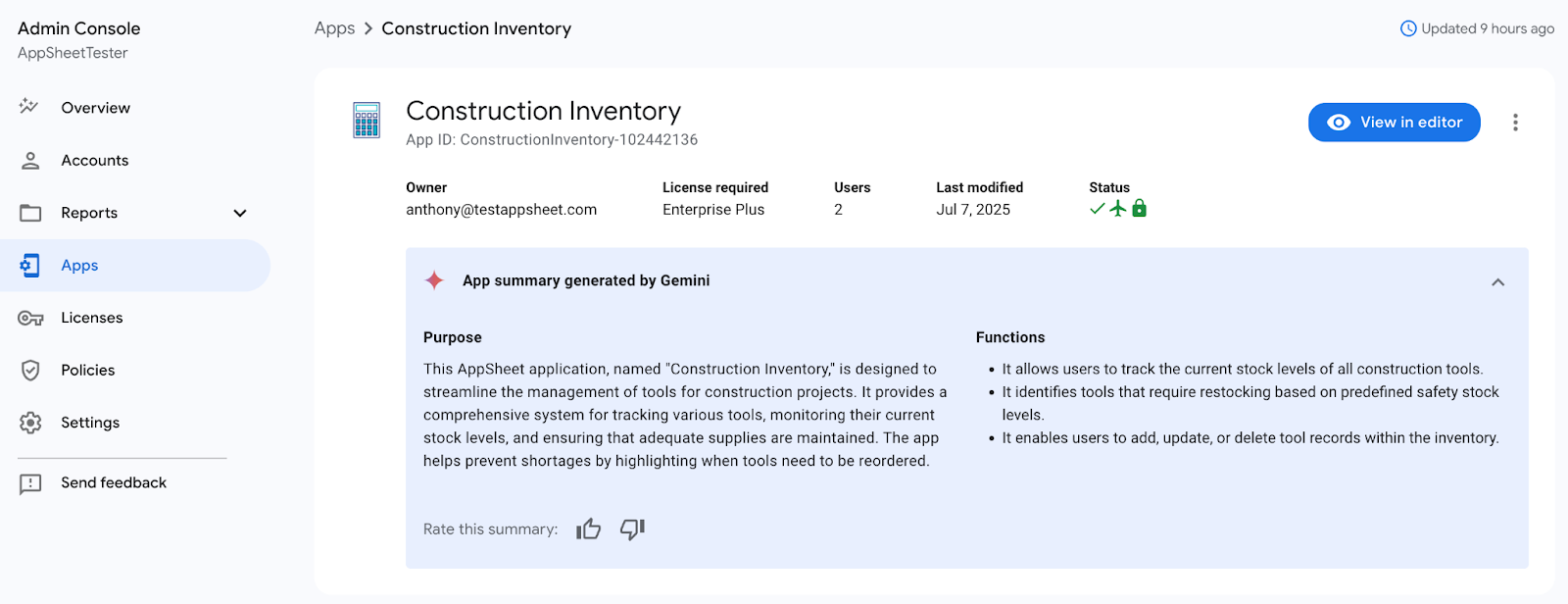Click the Construction Inventory calculator app icon
This screenshot has height=604, width=1568.
click(367, 121)
